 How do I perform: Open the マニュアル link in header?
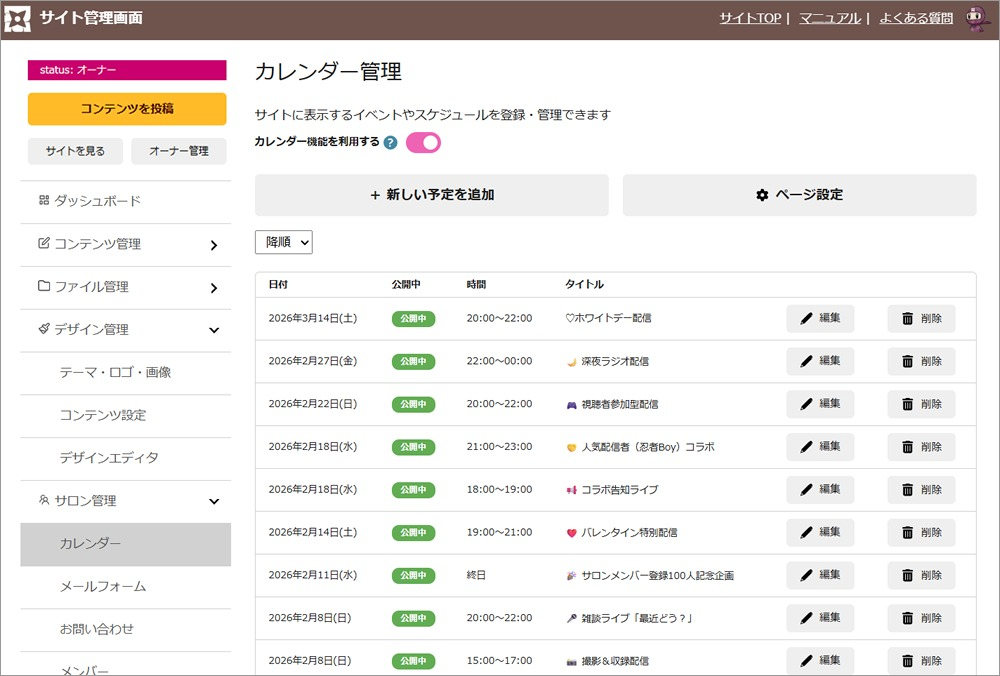[829, 18]
